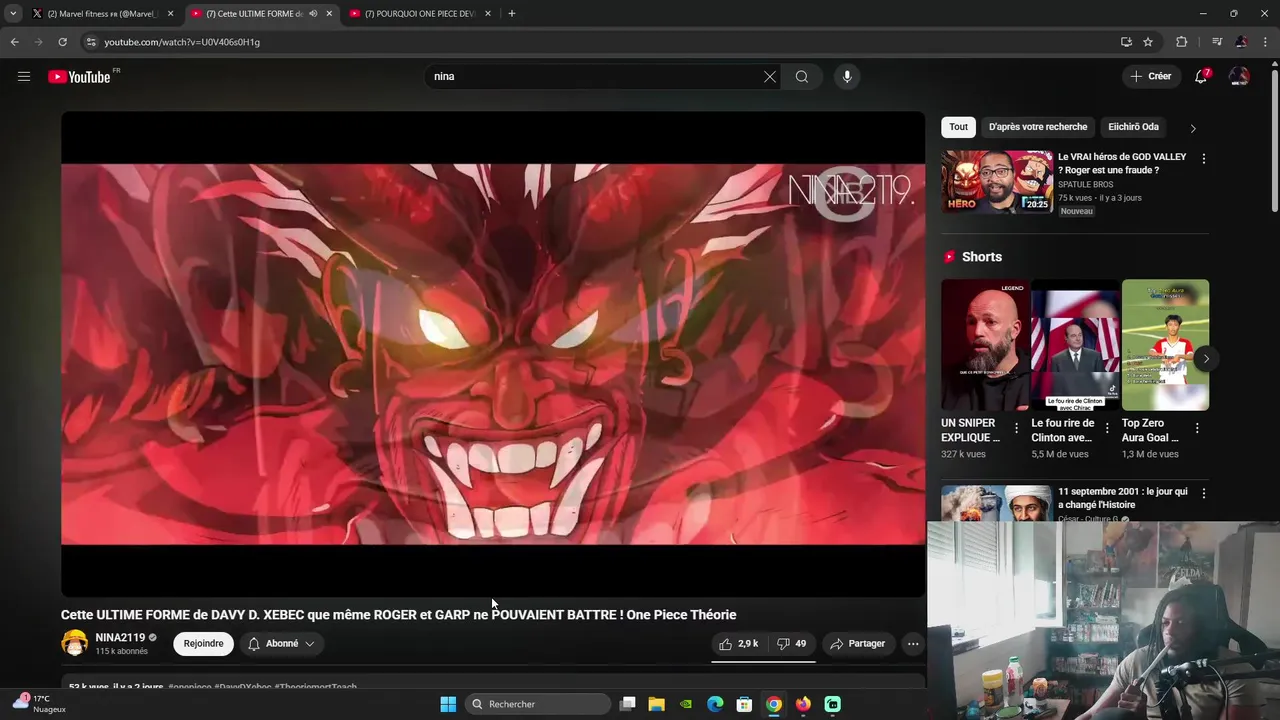Select the D'après votre recherche chip
This screenshot has height=720, width=1280.
[x=1038, y=127]
